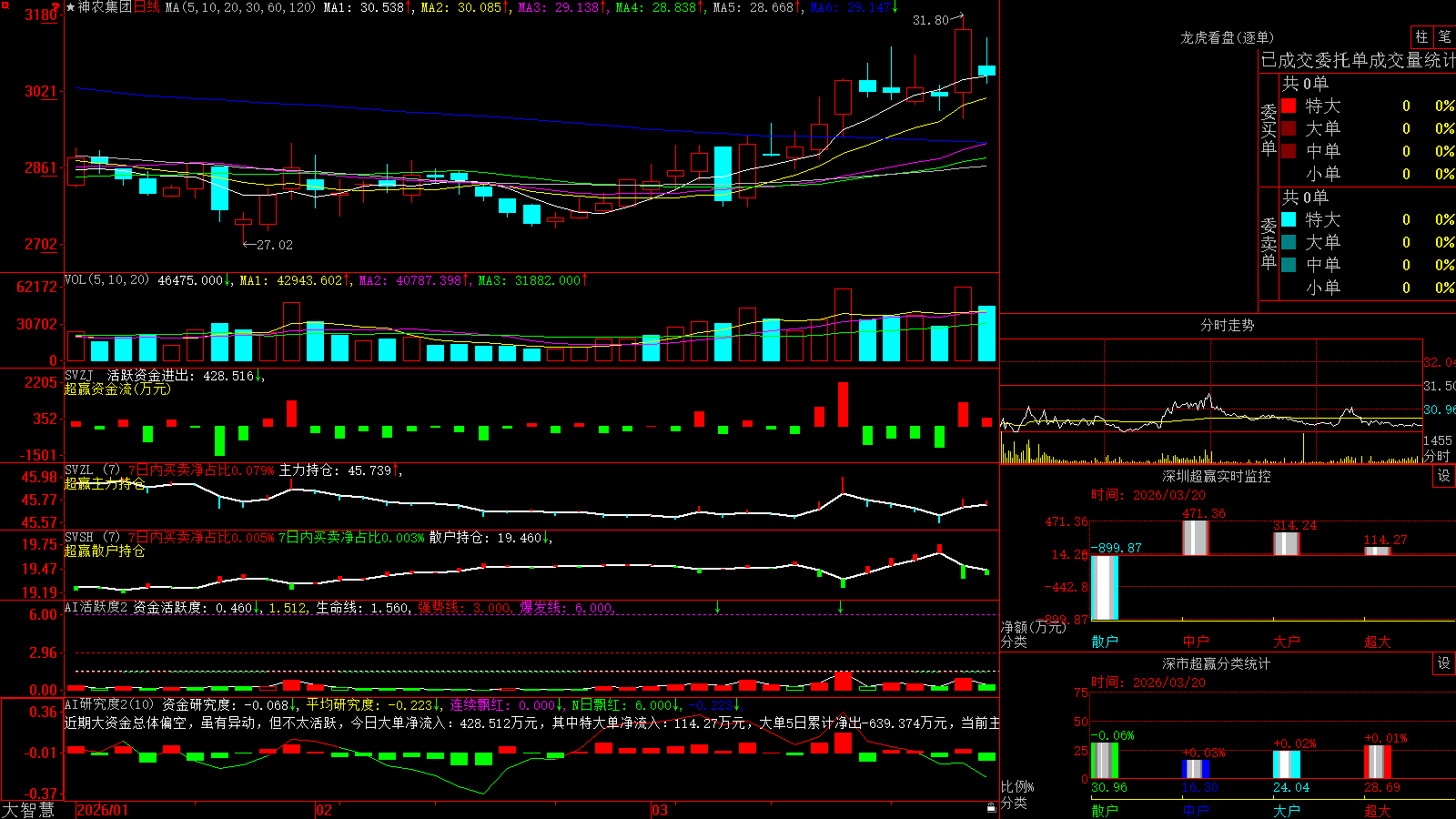Click the 03 month timeline marker
The height and width of the screenshot is (819, 1456).
(x=660, y=810)
